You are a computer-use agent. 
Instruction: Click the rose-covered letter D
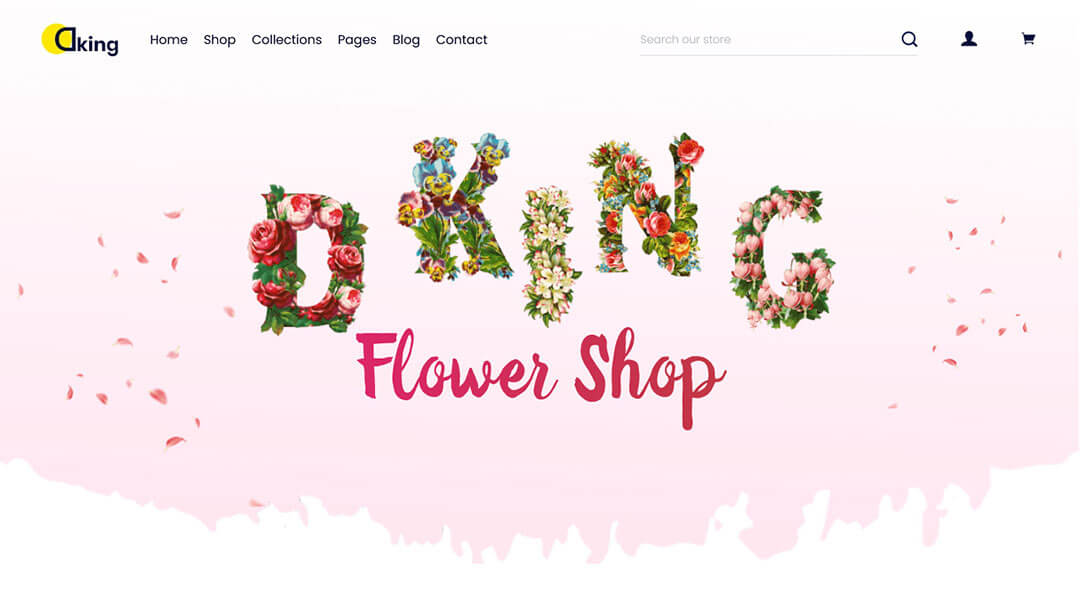(307, 259)
